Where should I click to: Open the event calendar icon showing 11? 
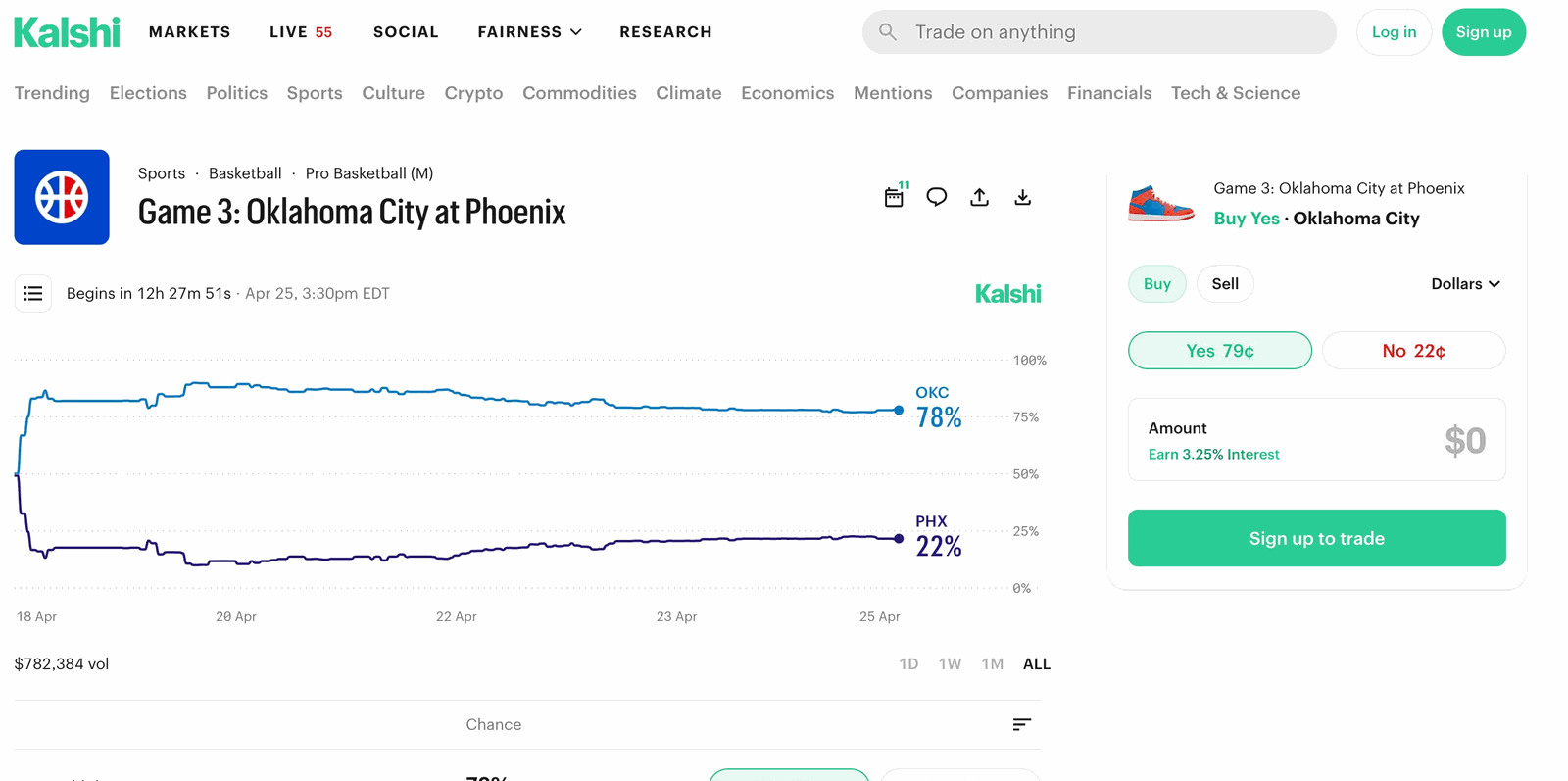pyautogui.click(x=894, y=196)
